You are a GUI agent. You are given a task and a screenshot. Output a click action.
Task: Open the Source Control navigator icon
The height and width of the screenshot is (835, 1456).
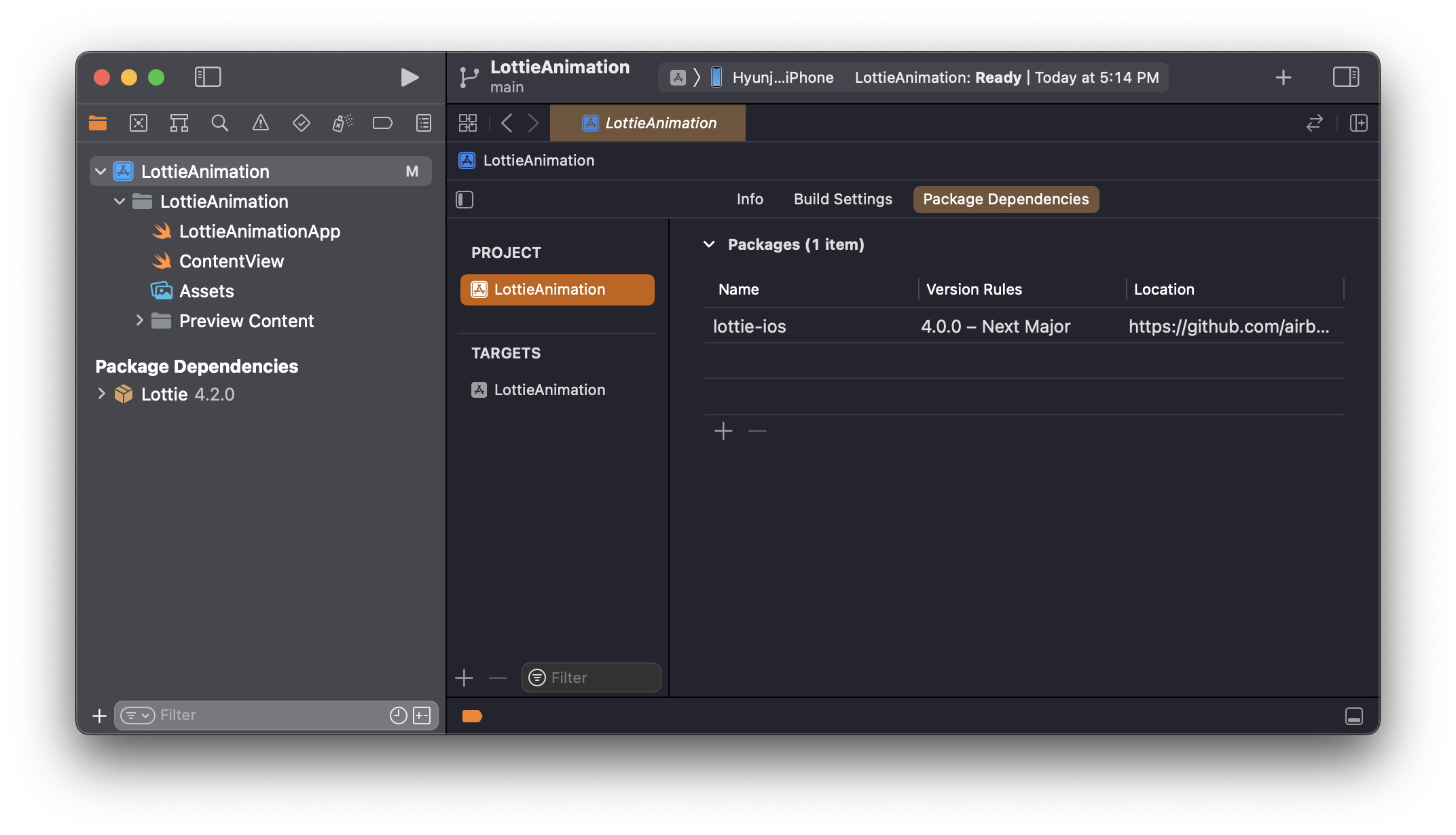click(139, 123)
